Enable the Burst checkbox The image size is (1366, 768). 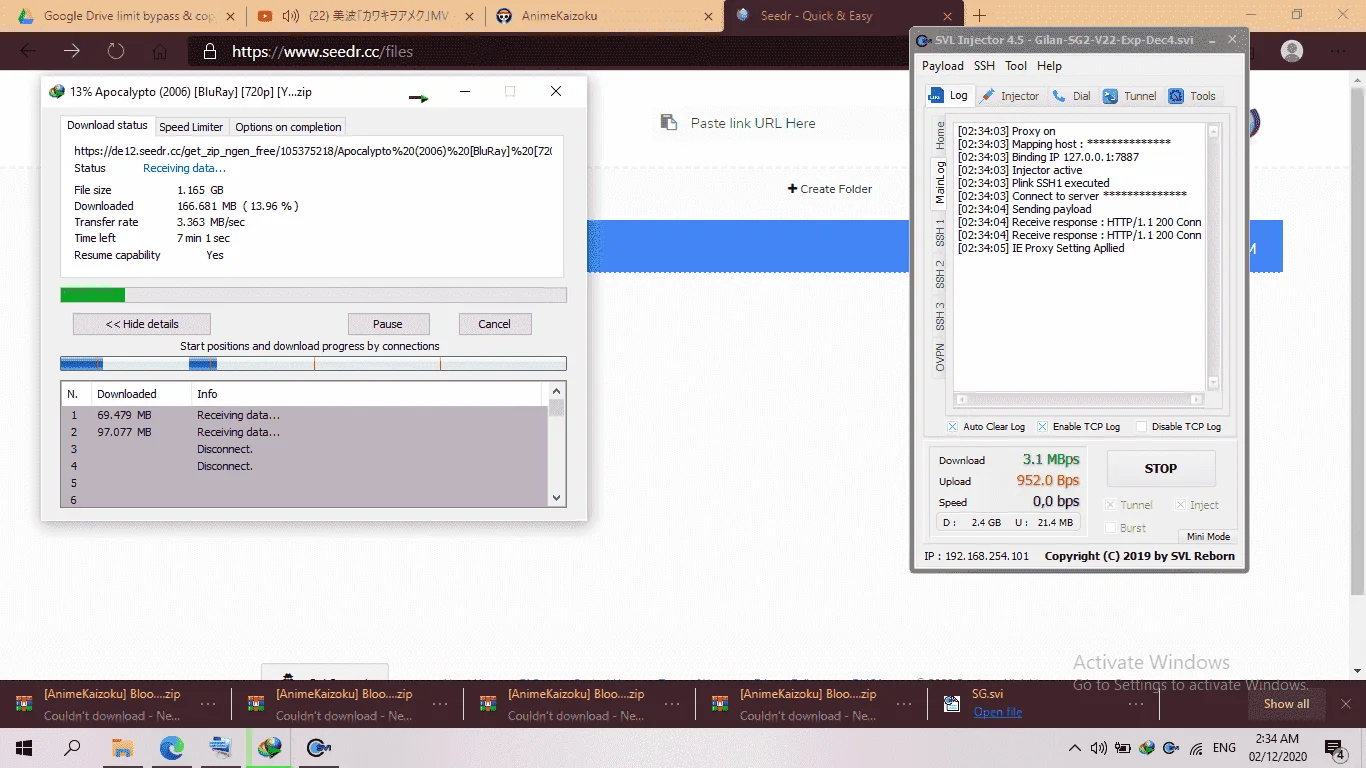pos(1110,527)
